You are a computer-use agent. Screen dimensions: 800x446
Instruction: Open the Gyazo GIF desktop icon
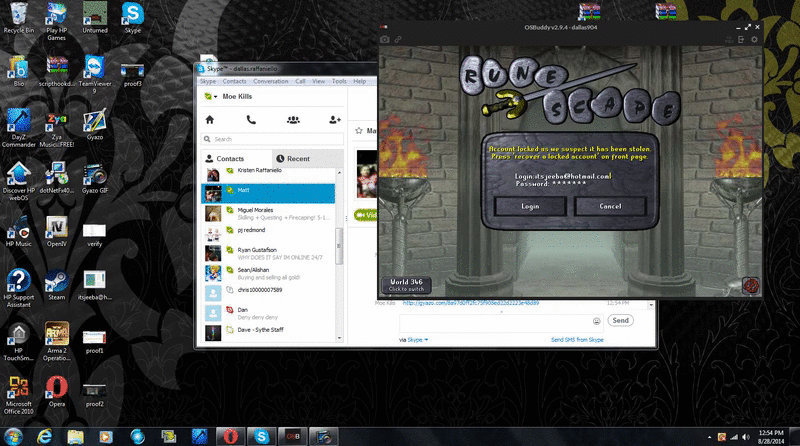[94, 179]
